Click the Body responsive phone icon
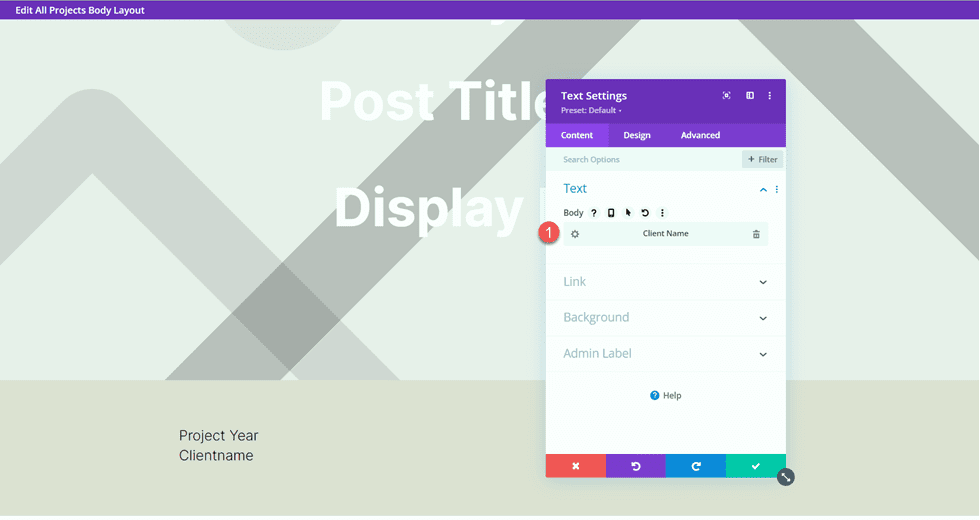This screenshot has width=980, height=520. tap(611, 213)
